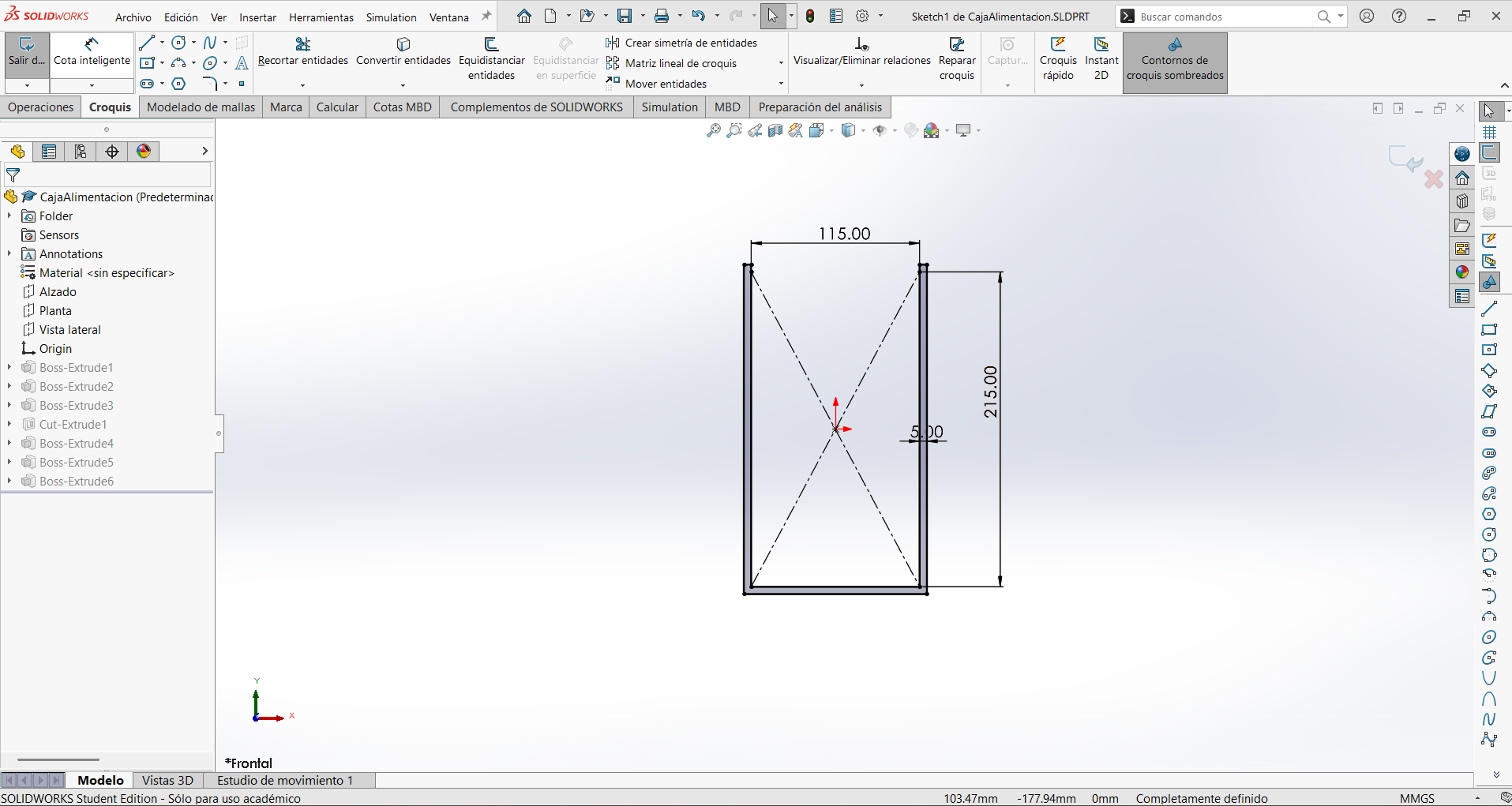Click Reparar croquis
The image size is (1512, 806).
957,59
